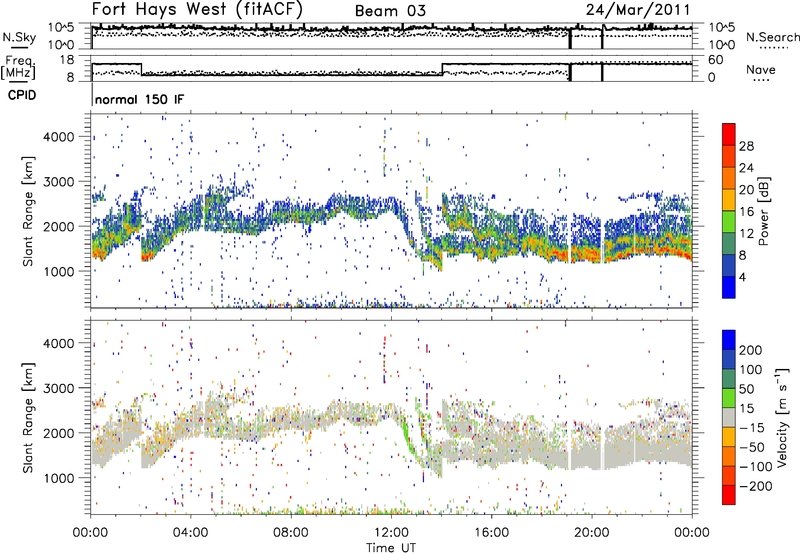This screenshot has width=800, height=554.
Task: Click the '12:00' time axis label
Action: (x=391, y=533)
